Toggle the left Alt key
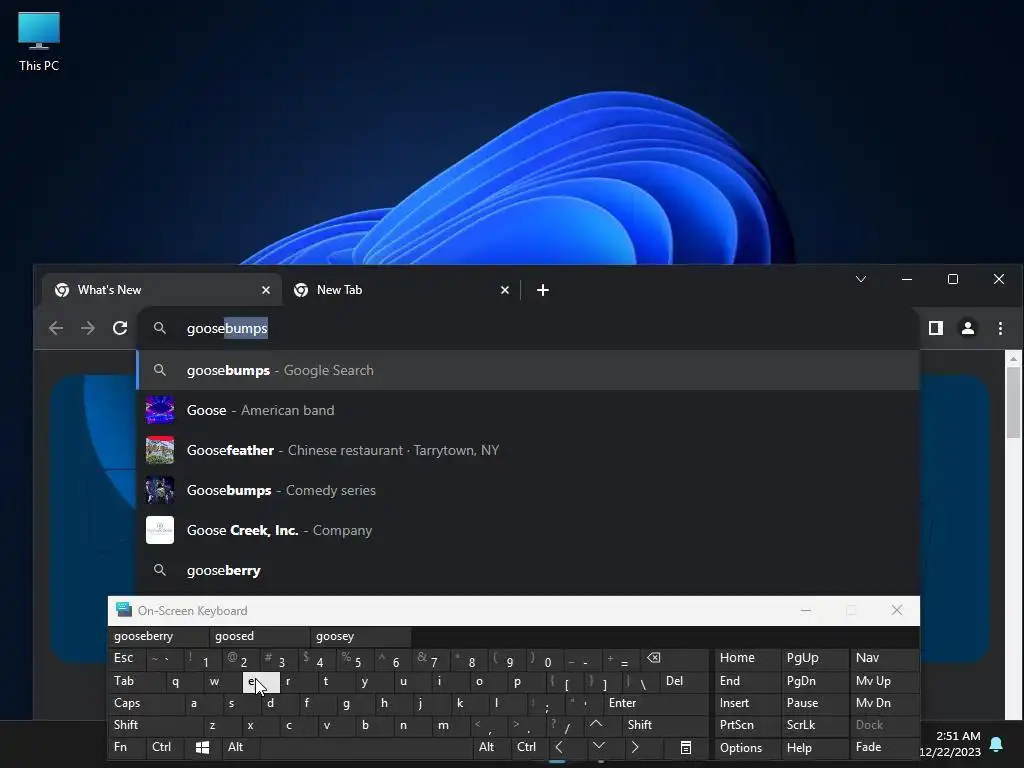This screenshot has height=768, width=1024. click(x=240, y=747)
